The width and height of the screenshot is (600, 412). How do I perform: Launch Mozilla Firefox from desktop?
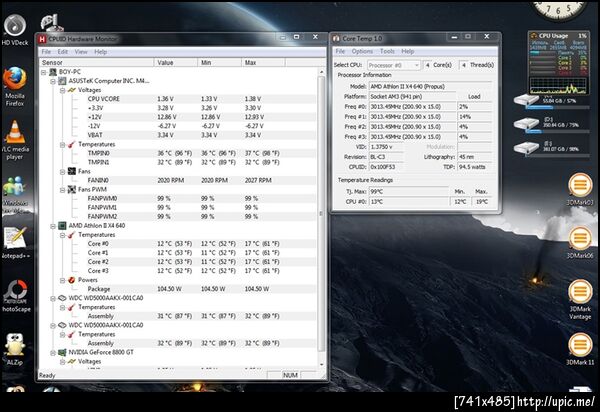point(15,86)
